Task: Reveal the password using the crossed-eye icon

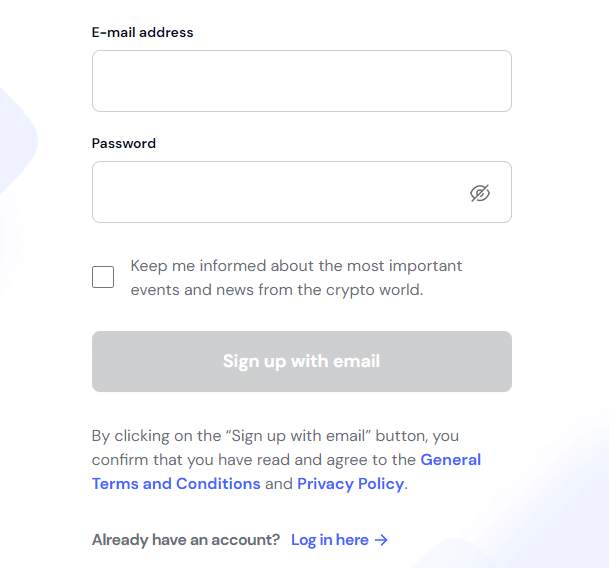Action: (x=480, y=193)
